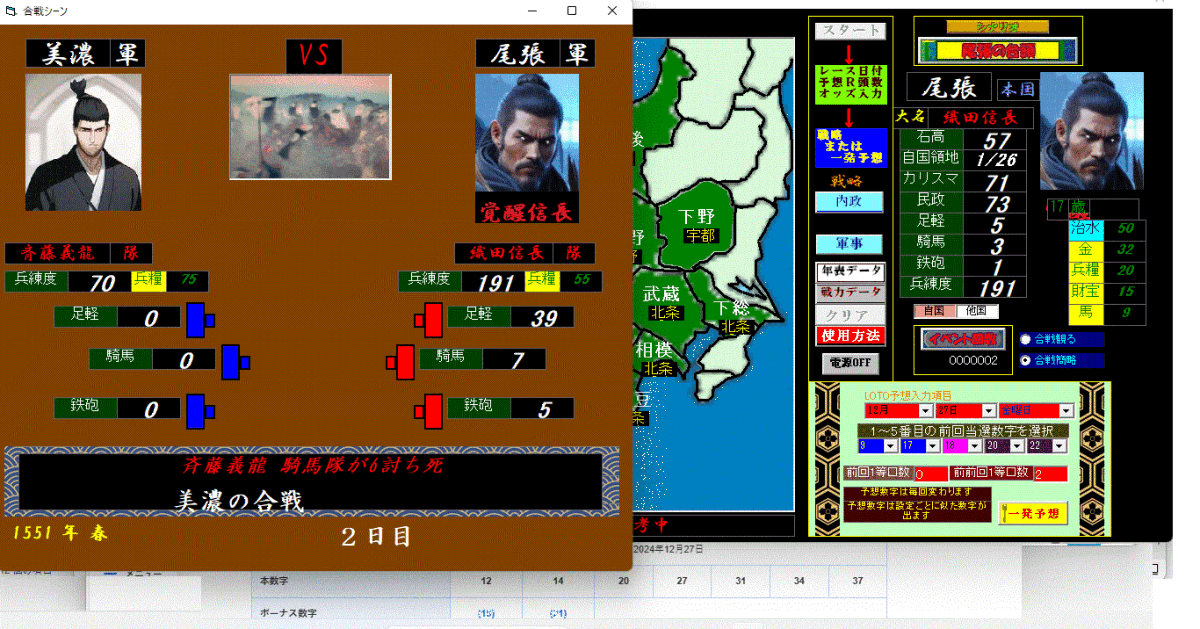This screenshot has height=629, width=1200.
Task: Click Mino army 兵練度 value 70
Action: click(101, 283)
